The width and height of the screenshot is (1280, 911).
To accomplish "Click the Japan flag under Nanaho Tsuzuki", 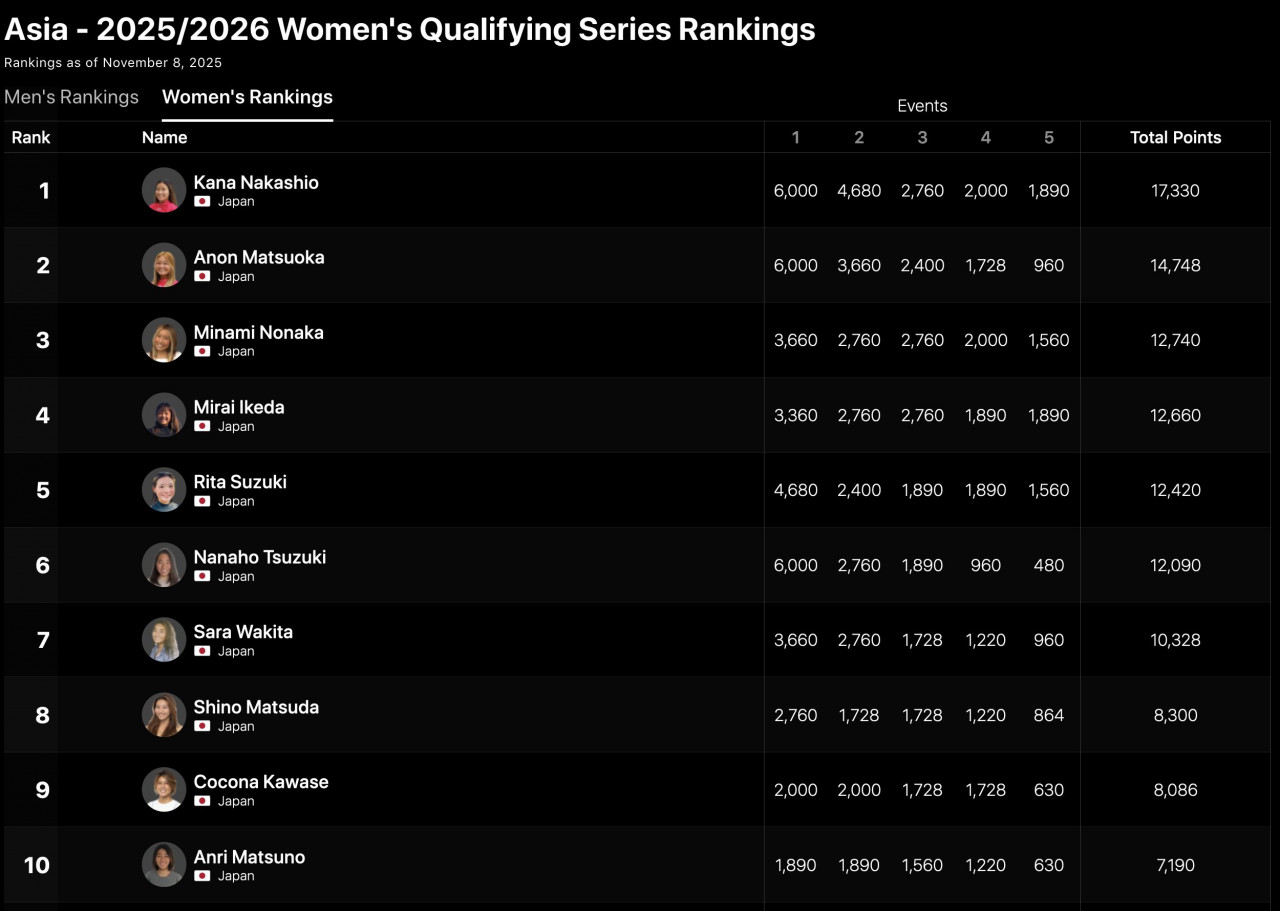I will tap(202, 576).
